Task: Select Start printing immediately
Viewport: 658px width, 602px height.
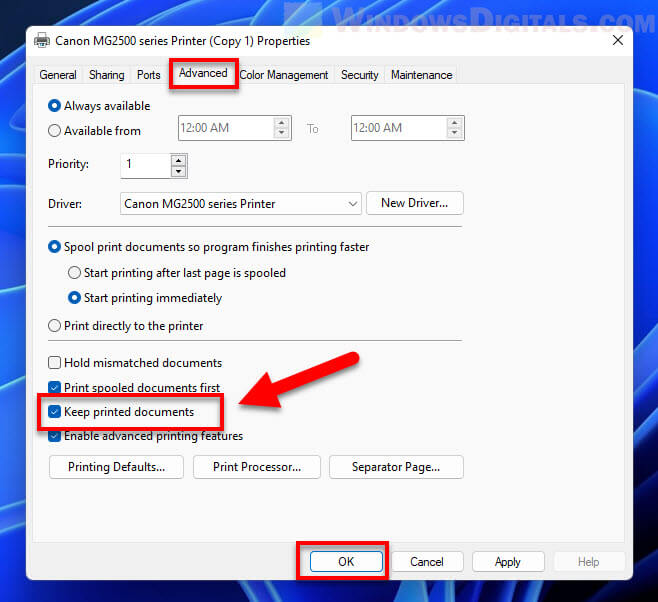Action: tap(74, 298)
